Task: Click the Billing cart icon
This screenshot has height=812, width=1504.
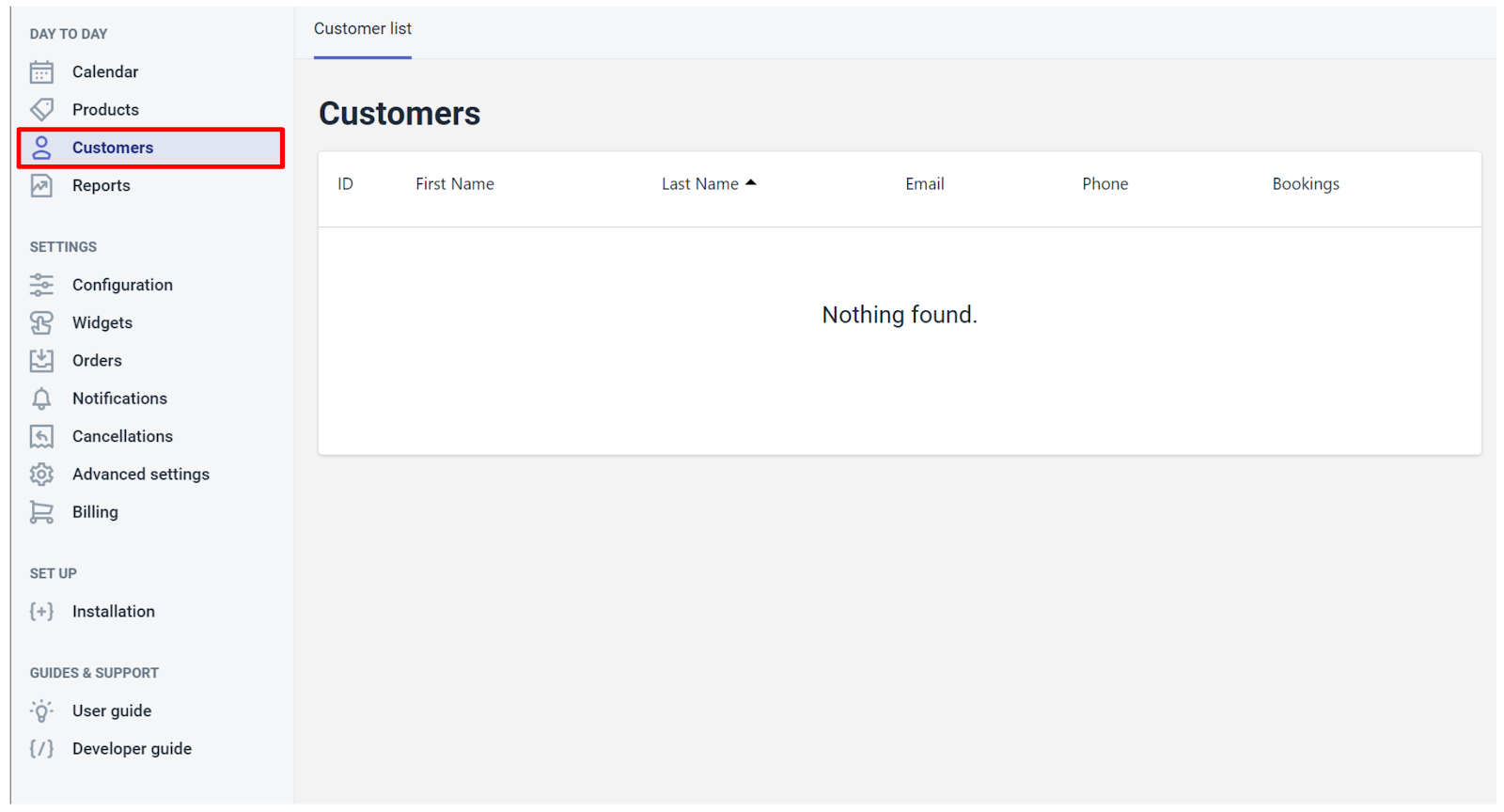Action: (41, 512)
